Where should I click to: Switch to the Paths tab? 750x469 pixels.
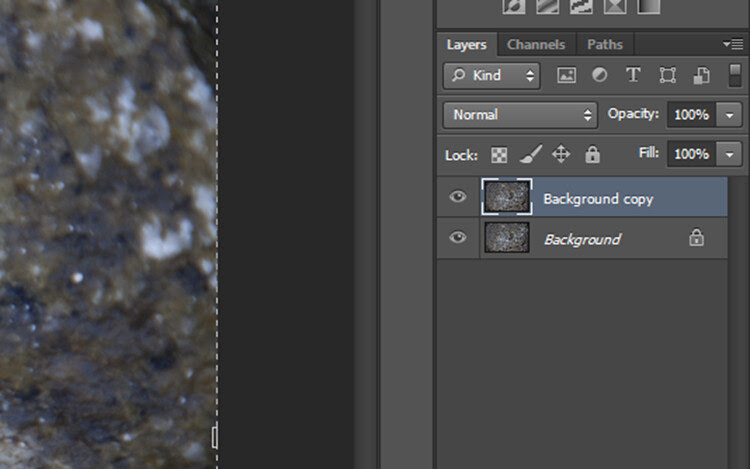(x=605, y=44)
